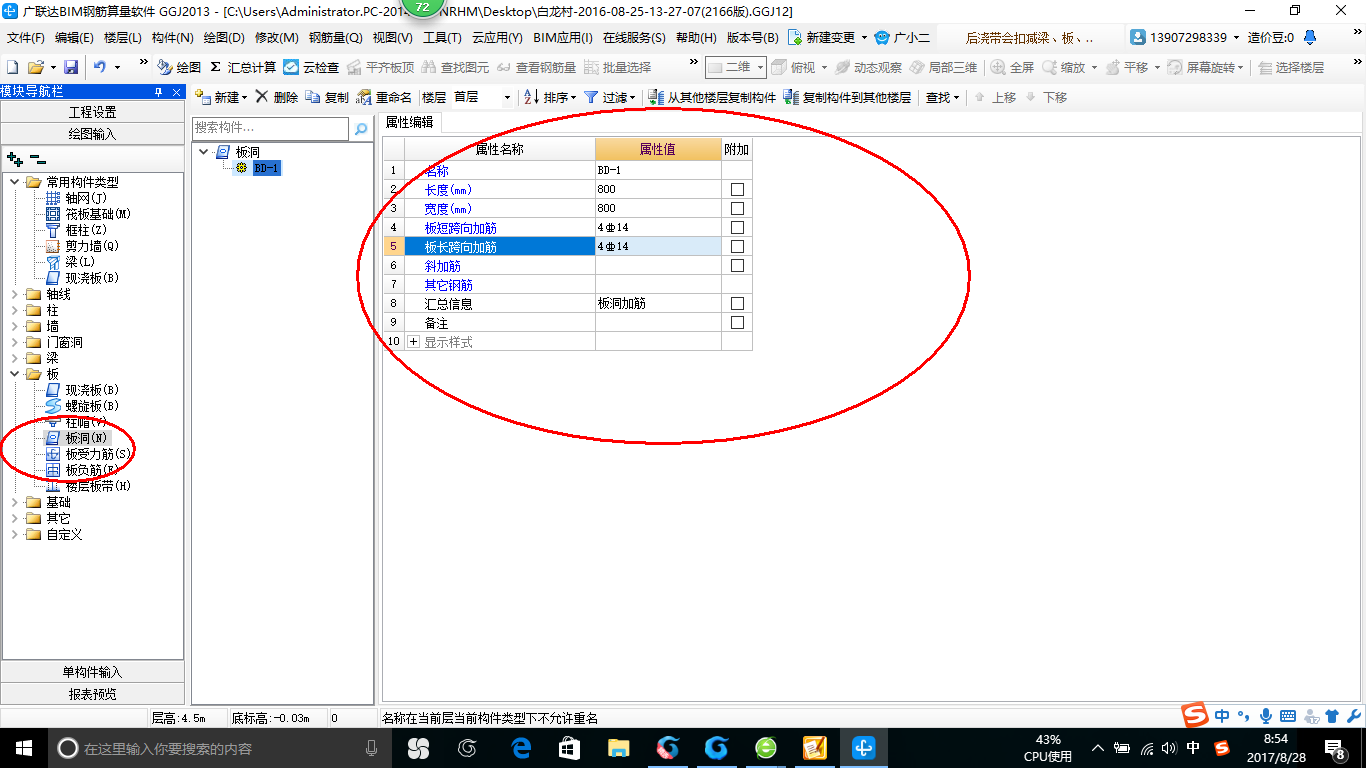
Task: Collapse all tree nodes with the minus icon
Action: 37,158
